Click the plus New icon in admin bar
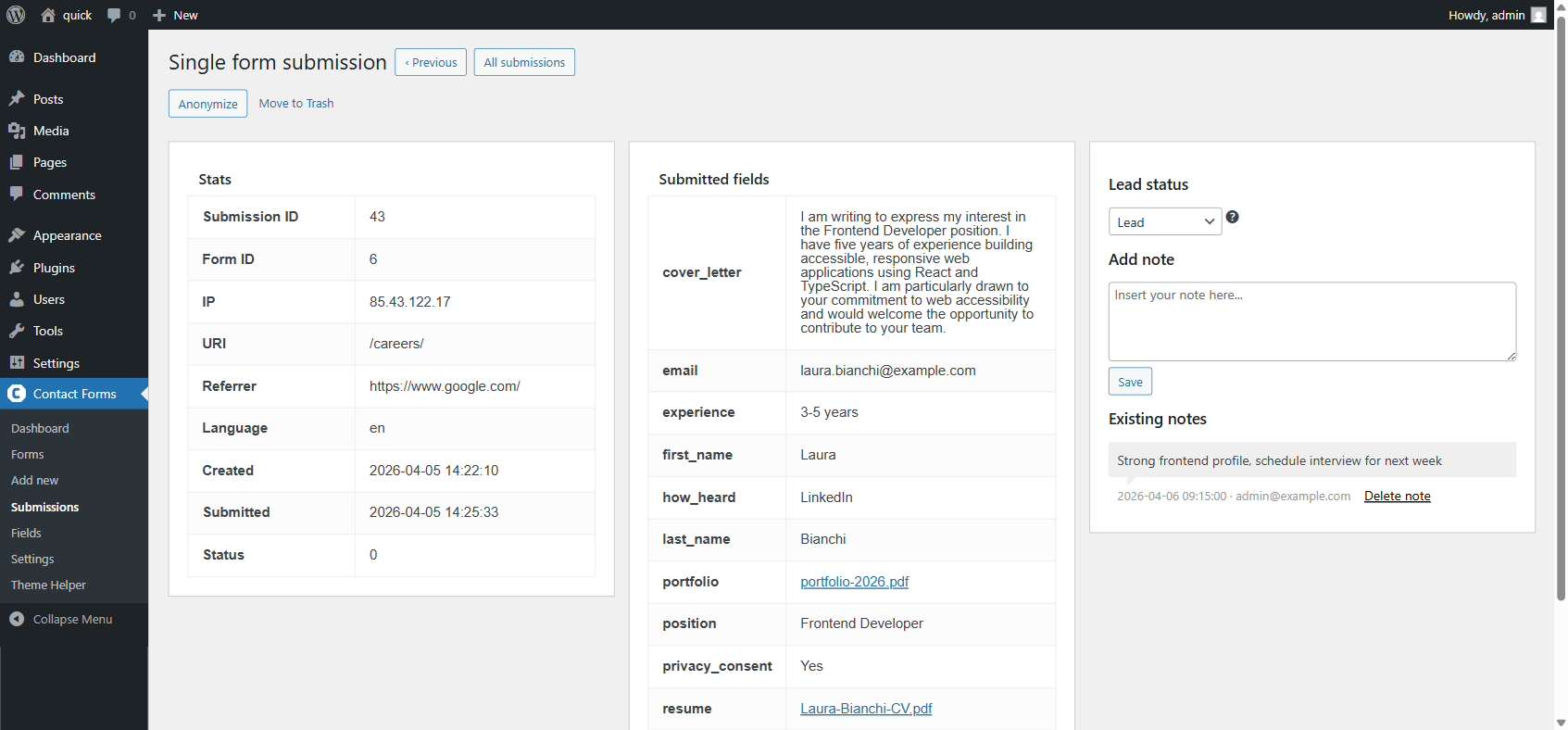Screen dimensions: 1568x730 pos(159,15)
